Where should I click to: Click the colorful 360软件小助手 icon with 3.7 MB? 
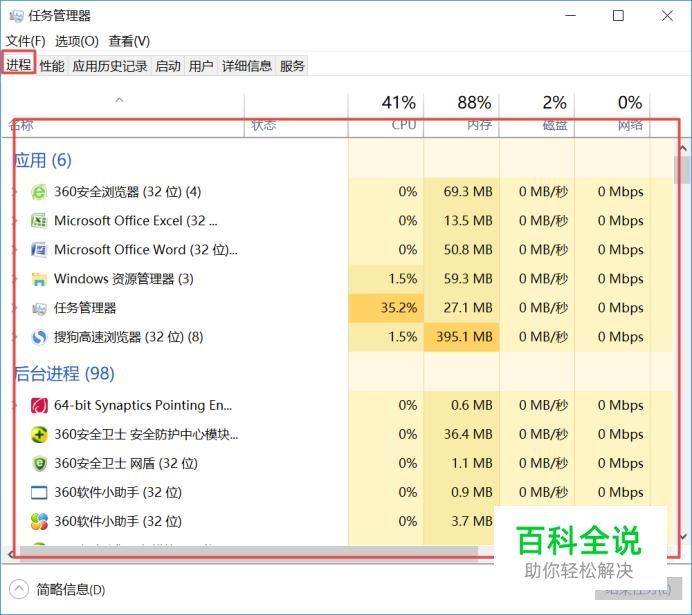click(x=39, y=521)
